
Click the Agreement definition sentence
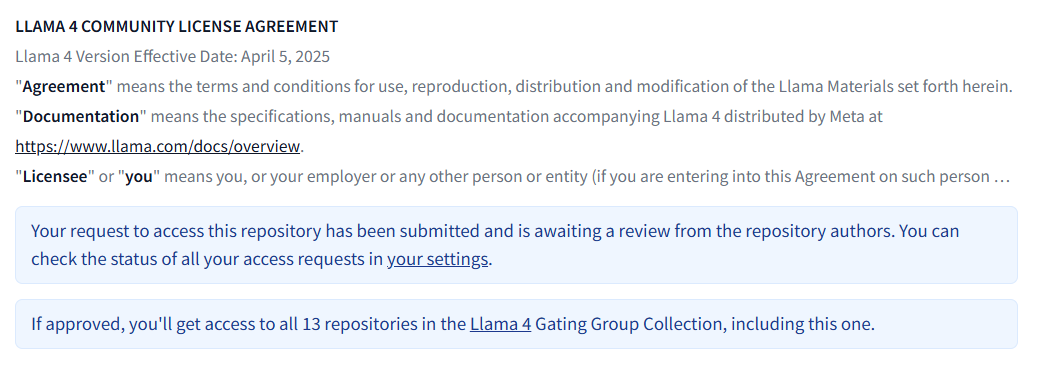(x=514, y=86)
